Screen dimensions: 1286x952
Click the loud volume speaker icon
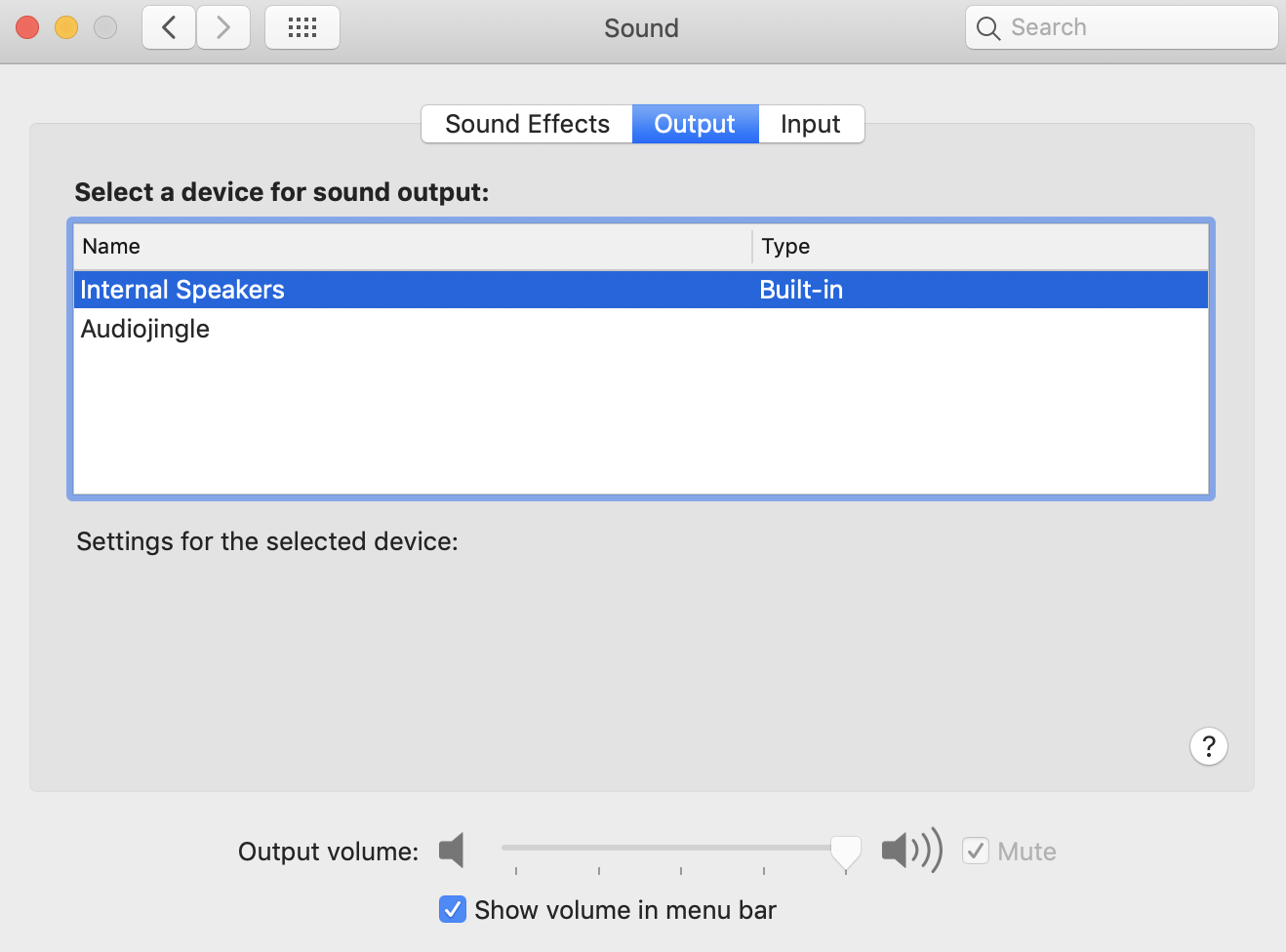click(x=911, y=851)
